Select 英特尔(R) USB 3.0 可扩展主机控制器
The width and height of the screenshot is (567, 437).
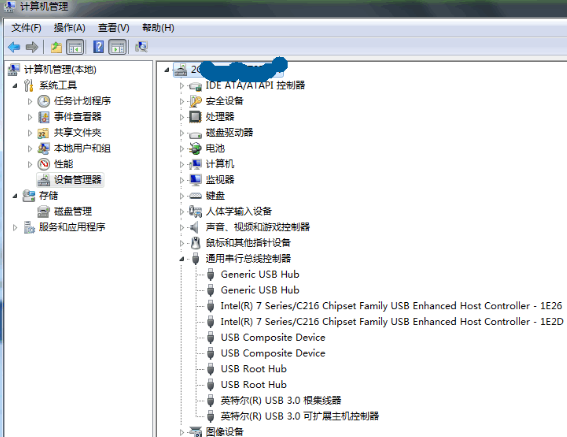pyautogui.click(x=299, y=416)
